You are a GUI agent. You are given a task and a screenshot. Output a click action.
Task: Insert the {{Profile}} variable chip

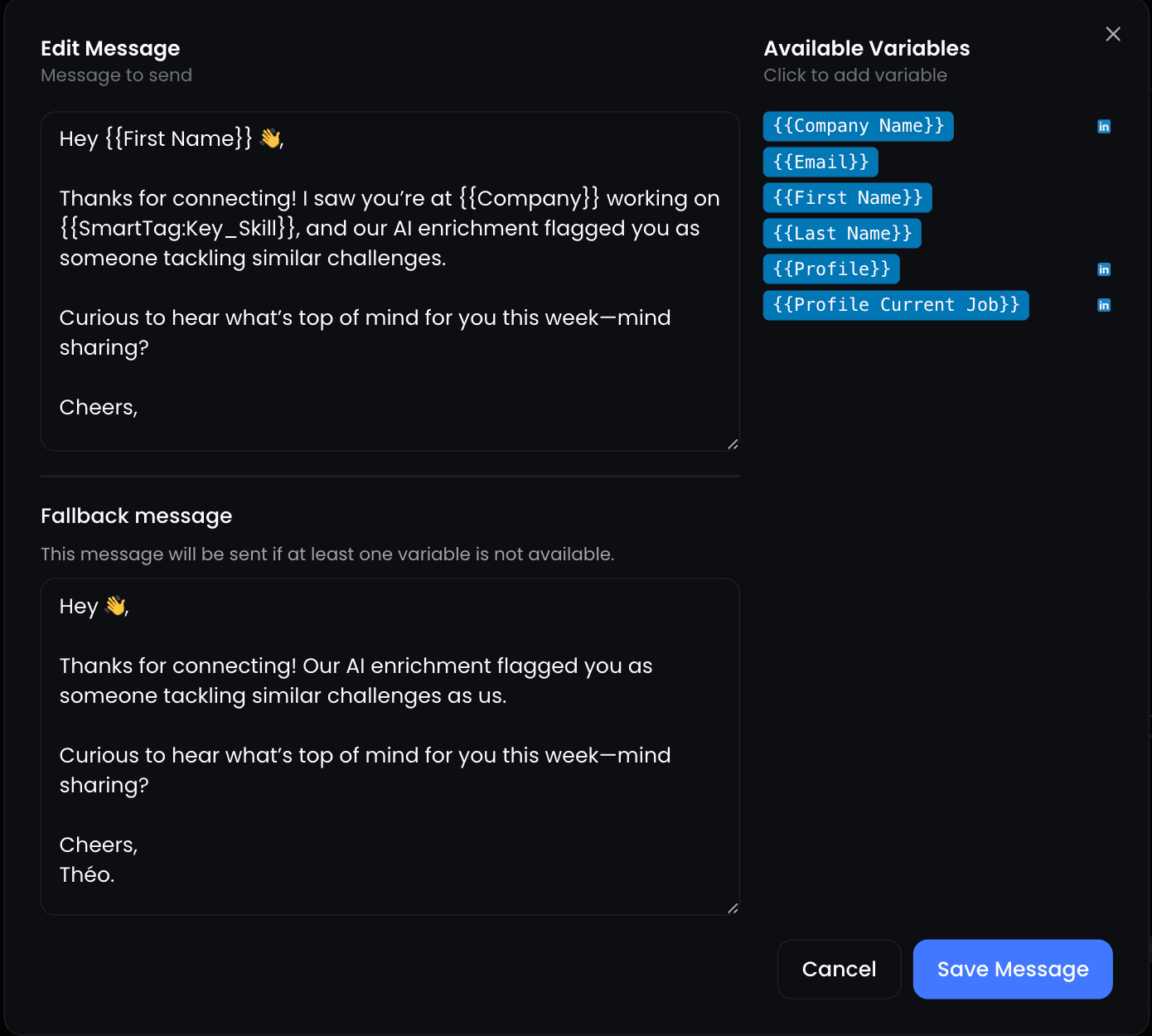point(831,269)
